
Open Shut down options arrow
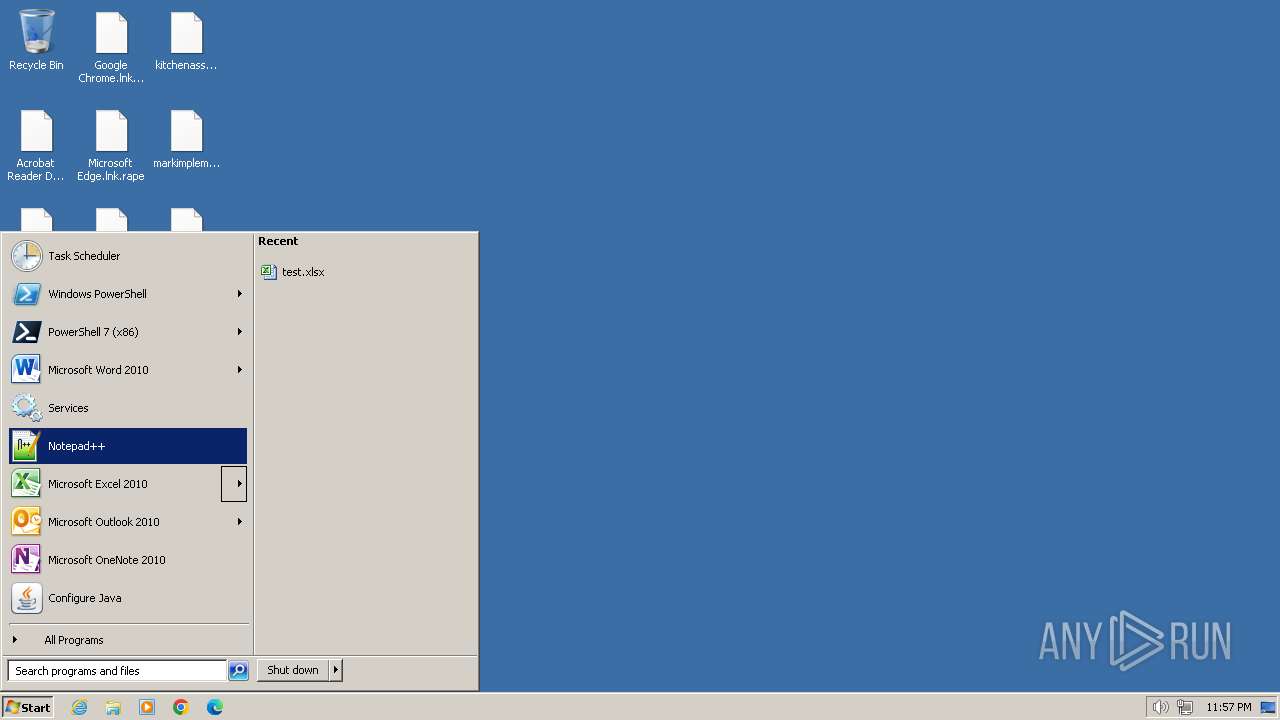click(x=336, y=670)
